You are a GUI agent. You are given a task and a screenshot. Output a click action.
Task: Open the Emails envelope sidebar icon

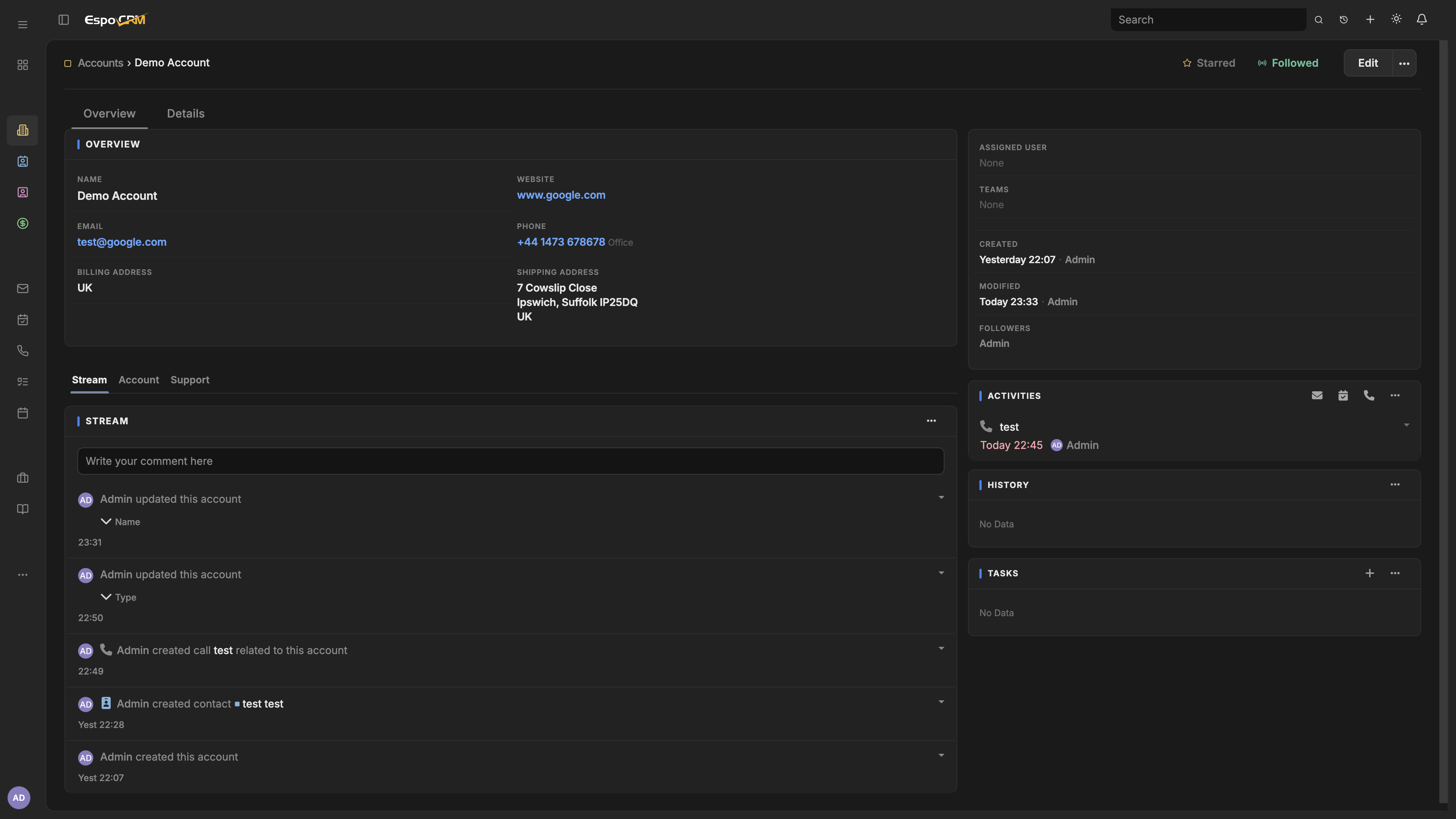click(23, 288)
